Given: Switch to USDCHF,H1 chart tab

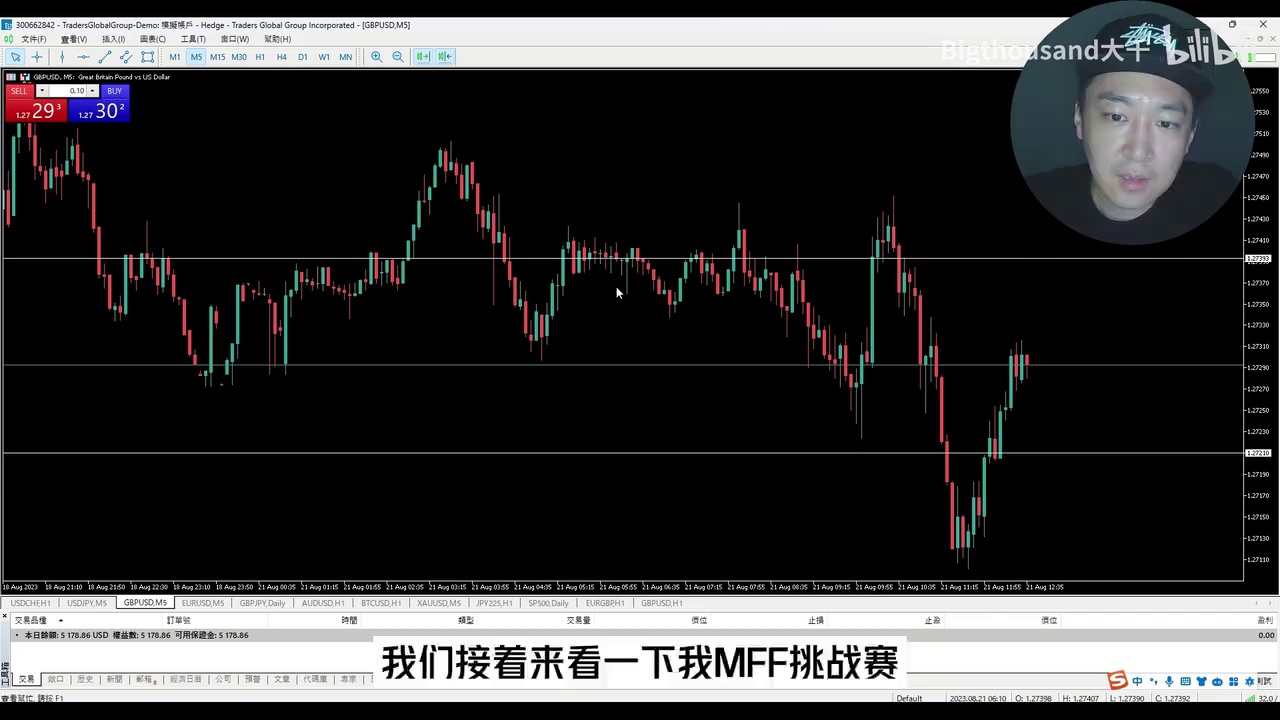Looking at the screenshot, I should tap(30, 603).
